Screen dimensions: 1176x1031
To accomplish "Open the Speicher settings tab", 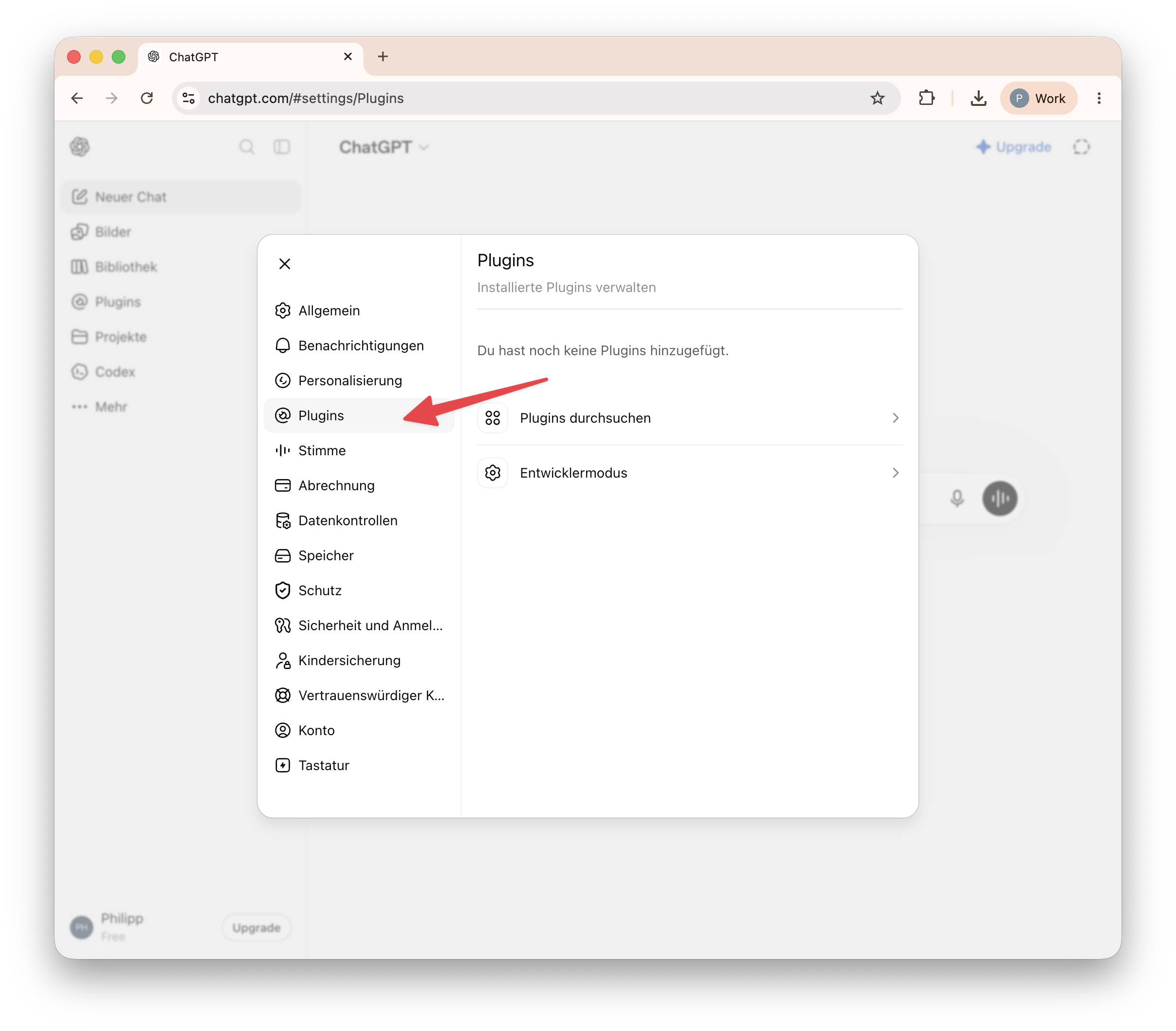I will point(359,556).
